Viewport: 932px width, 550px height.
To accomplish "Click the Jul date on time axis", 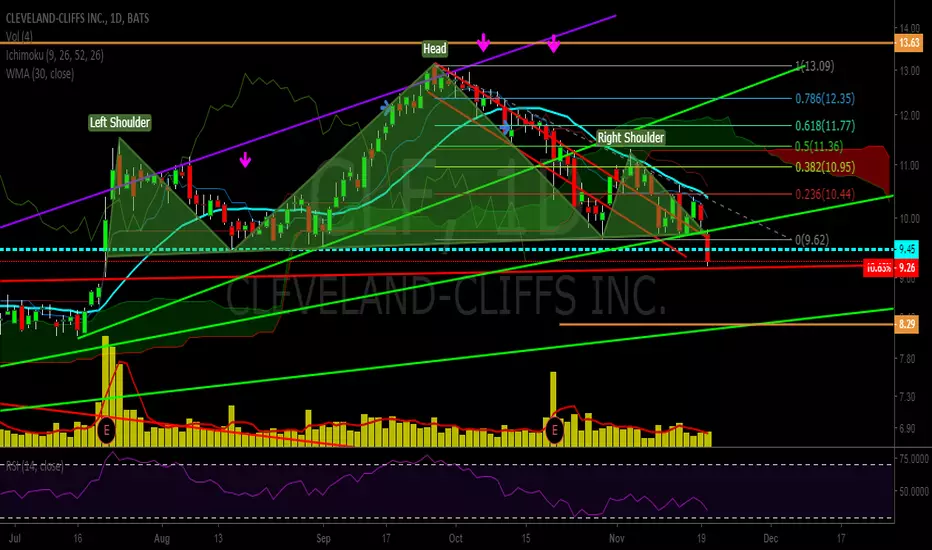I will point(15,538).
